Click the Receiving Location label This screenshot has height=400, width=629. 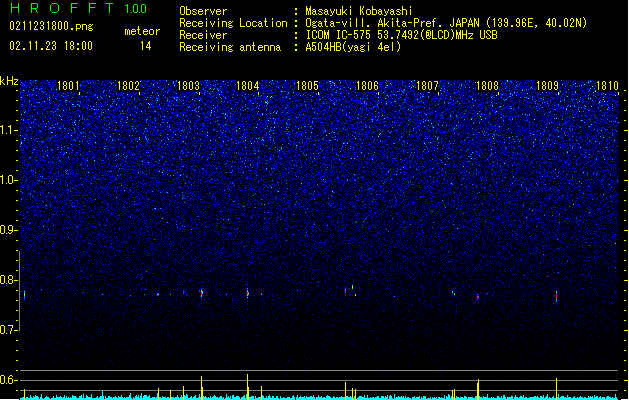(x=233, y=23)
